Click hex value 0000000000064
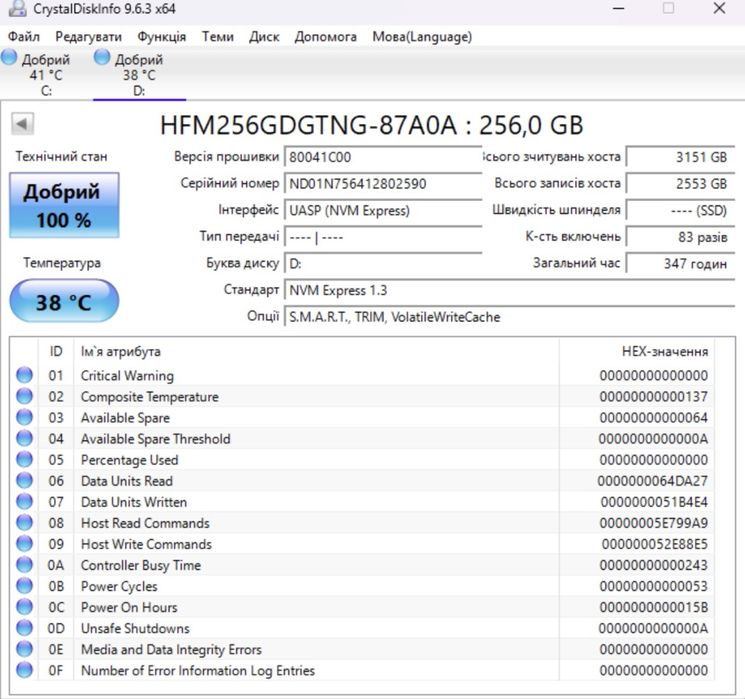 point(653,418)
